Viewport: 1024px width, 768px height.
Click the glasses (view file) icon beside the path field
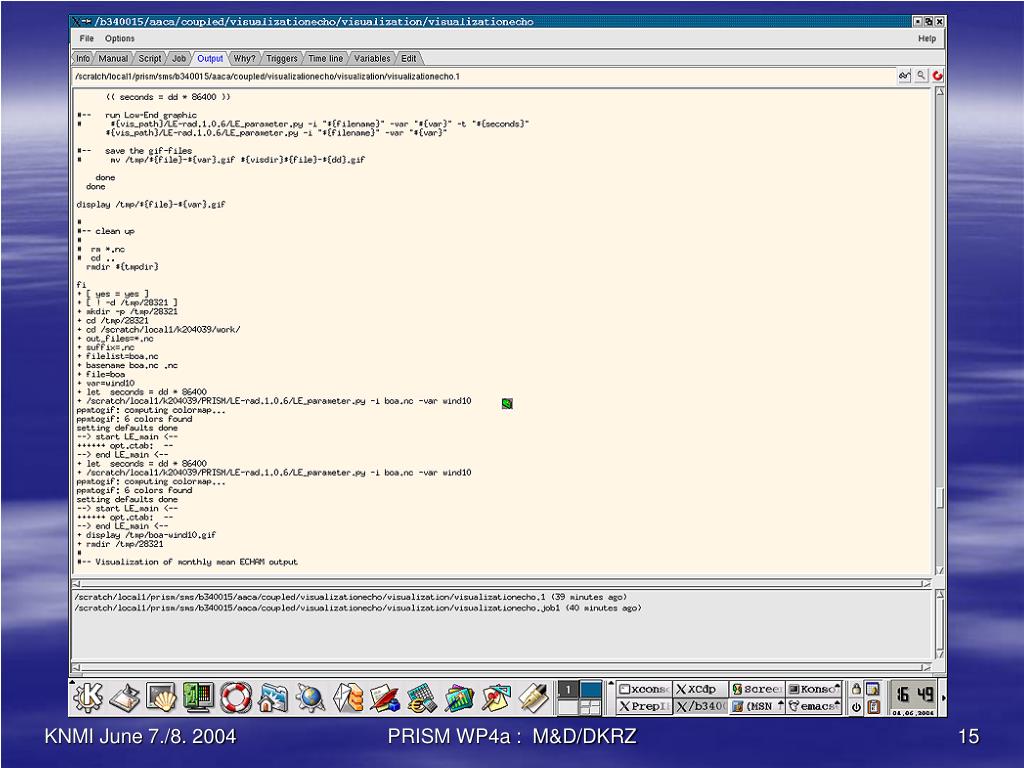point(904,76)
